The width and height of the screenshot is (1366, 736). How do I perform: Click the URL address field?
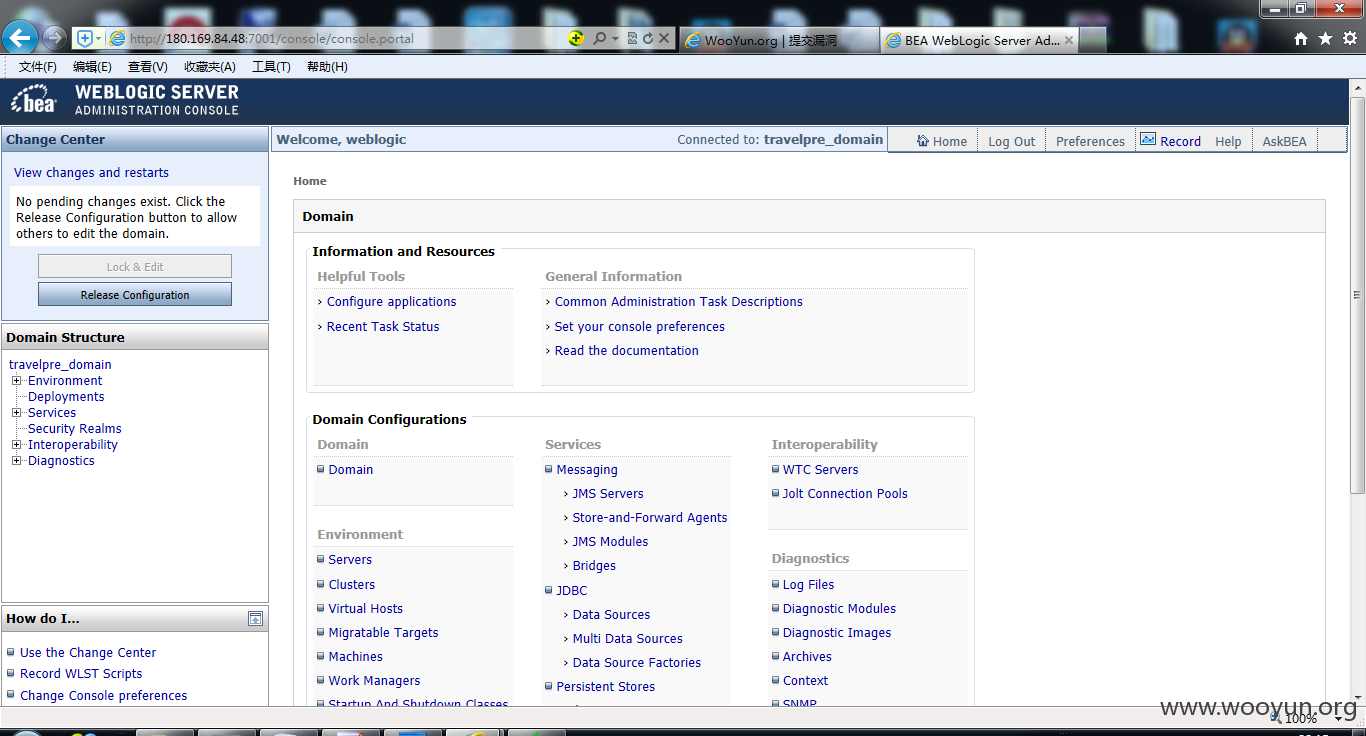(340, 38)
